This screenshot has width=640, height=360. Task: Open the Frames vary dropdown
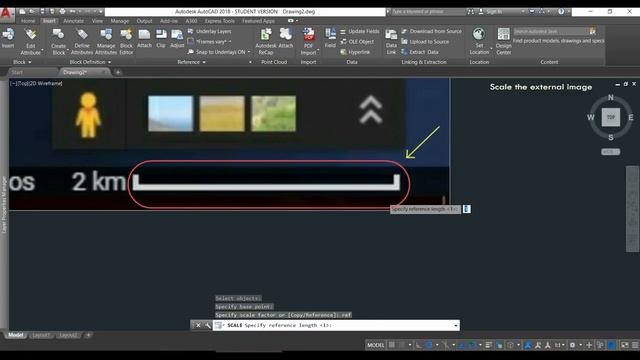(230, 42)
